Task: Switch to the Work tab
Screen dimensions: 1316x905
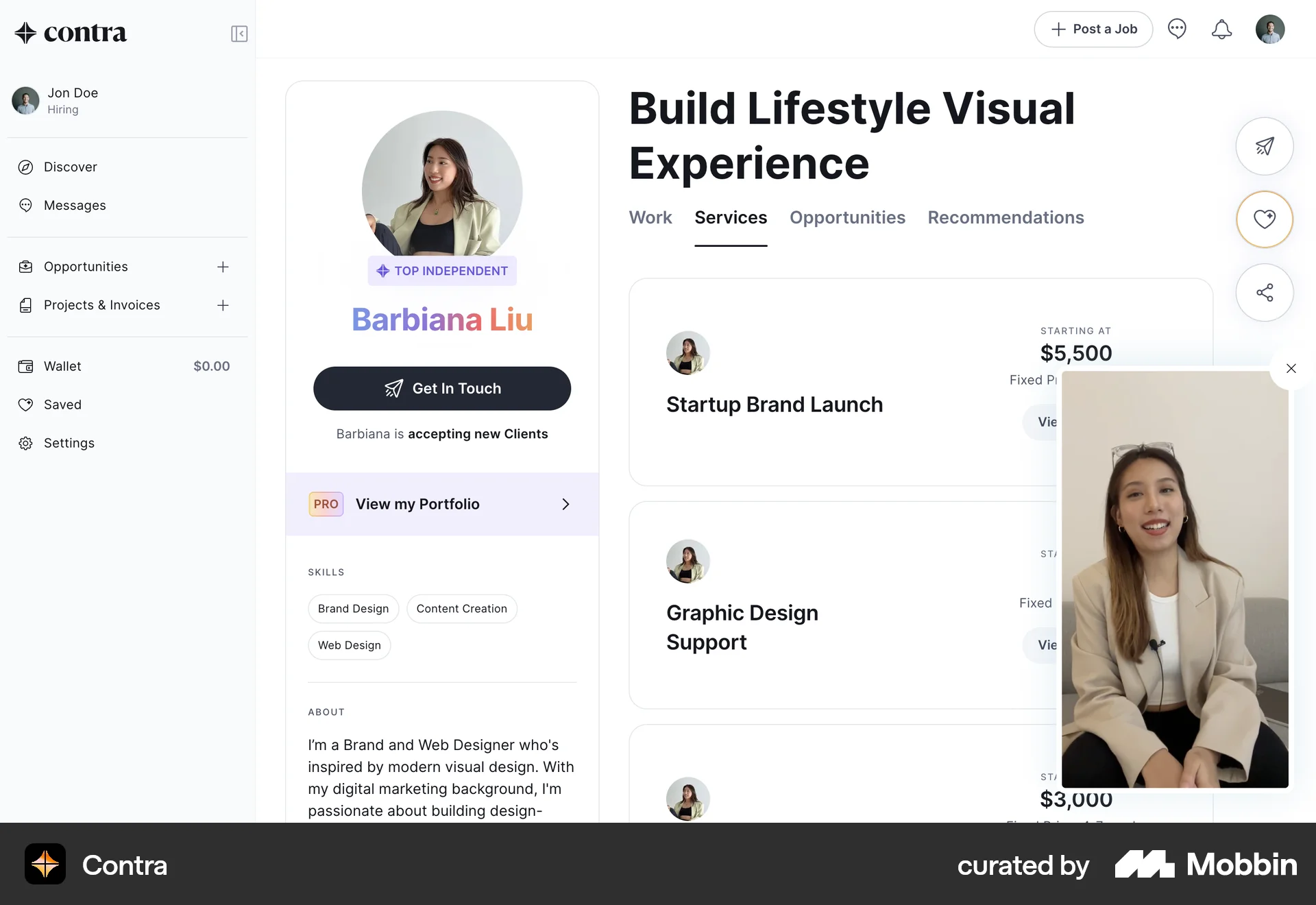Action: click(x=650, y=217)
